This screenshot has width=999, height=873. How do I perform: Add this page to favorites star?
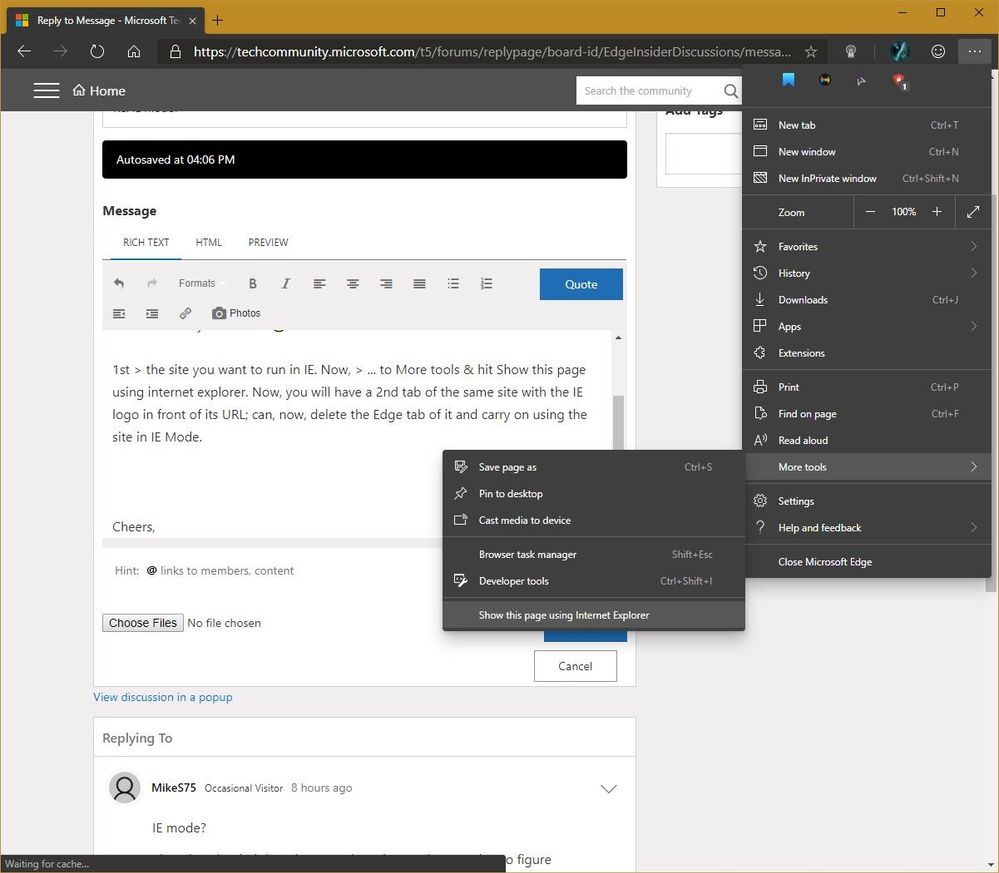pos(810,52)
